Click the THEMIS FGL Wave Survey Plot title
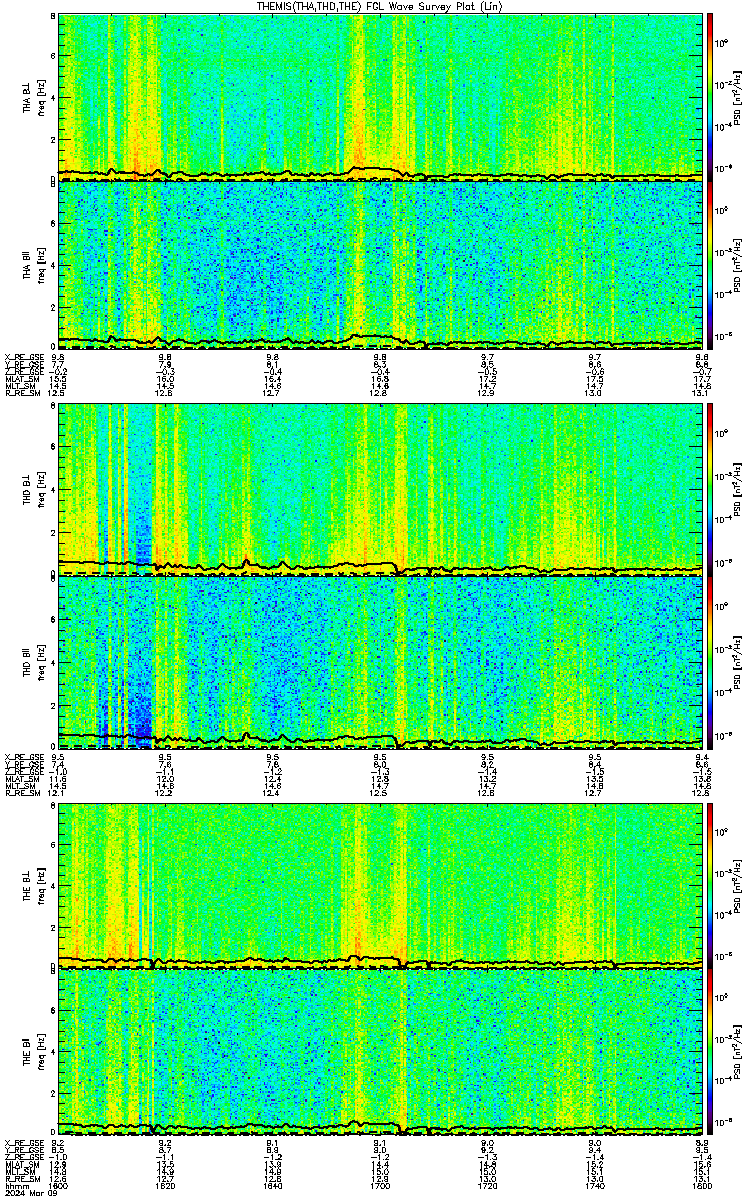Viewport: 750px width, 1200px height. pyautogui.click(x=381, y=6)
